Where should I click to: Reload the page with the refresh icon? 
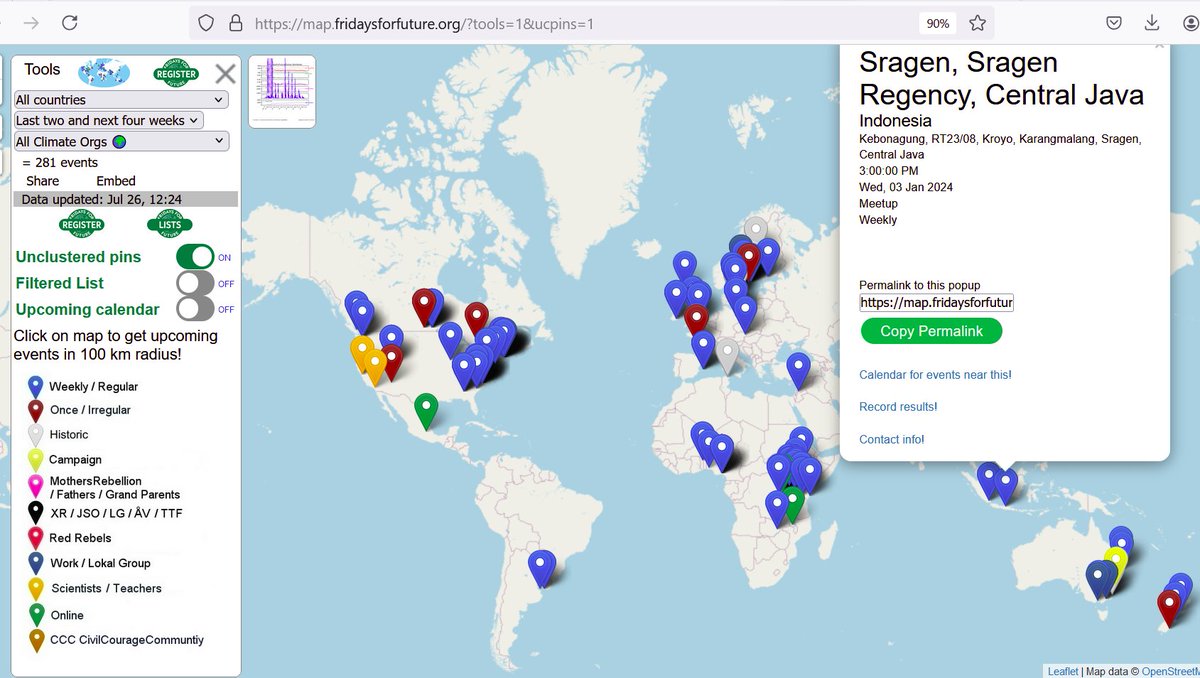70,23
